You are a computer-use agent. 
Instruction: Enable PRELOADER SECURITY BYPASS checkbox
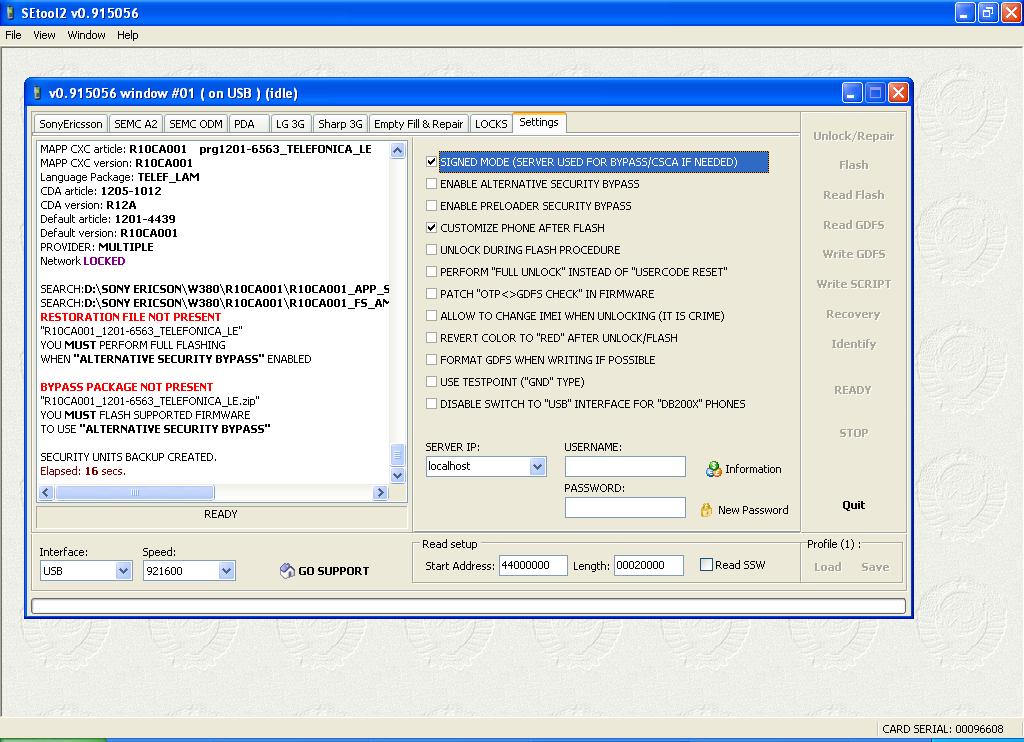(431, 206)
